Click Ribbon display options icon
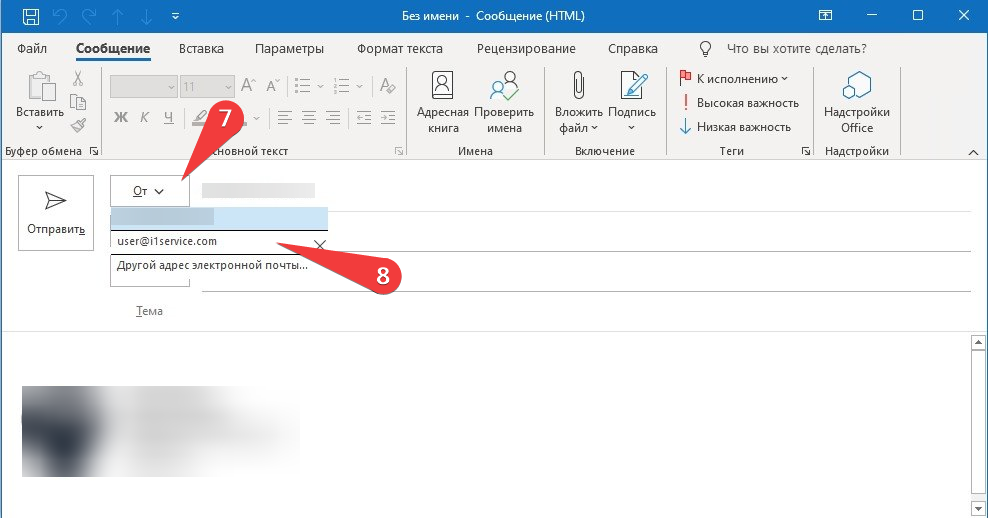 (825, 16)
